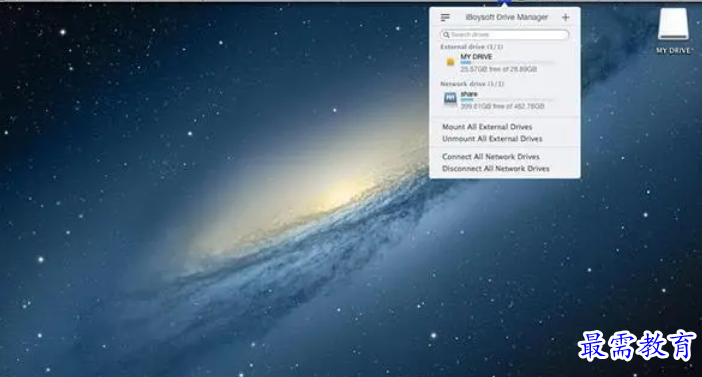This screenshot has height=377, width=702.
Task: Click the share drive name in list
Action: click(469, 94)
